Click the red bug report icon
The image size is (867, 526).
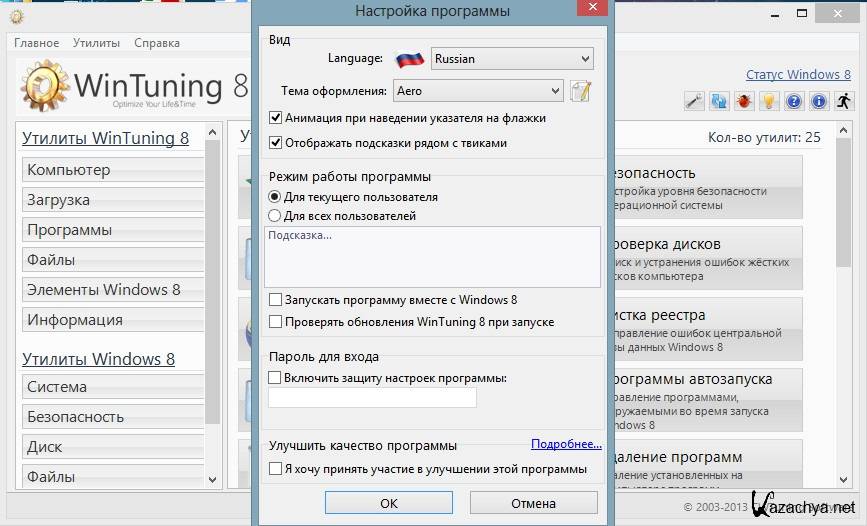744,101
